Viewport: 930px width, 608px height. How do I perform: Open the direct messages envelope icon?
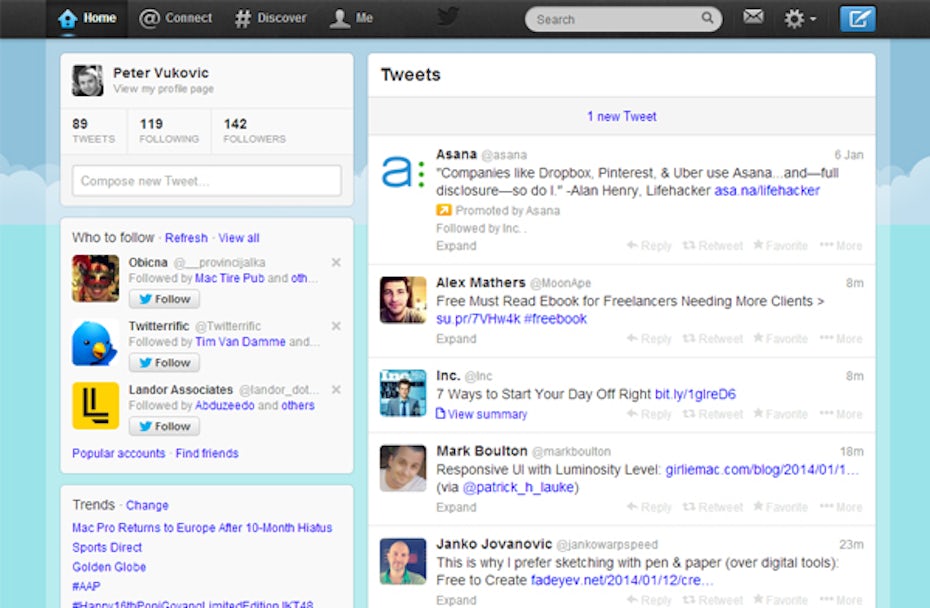[753, 18]
